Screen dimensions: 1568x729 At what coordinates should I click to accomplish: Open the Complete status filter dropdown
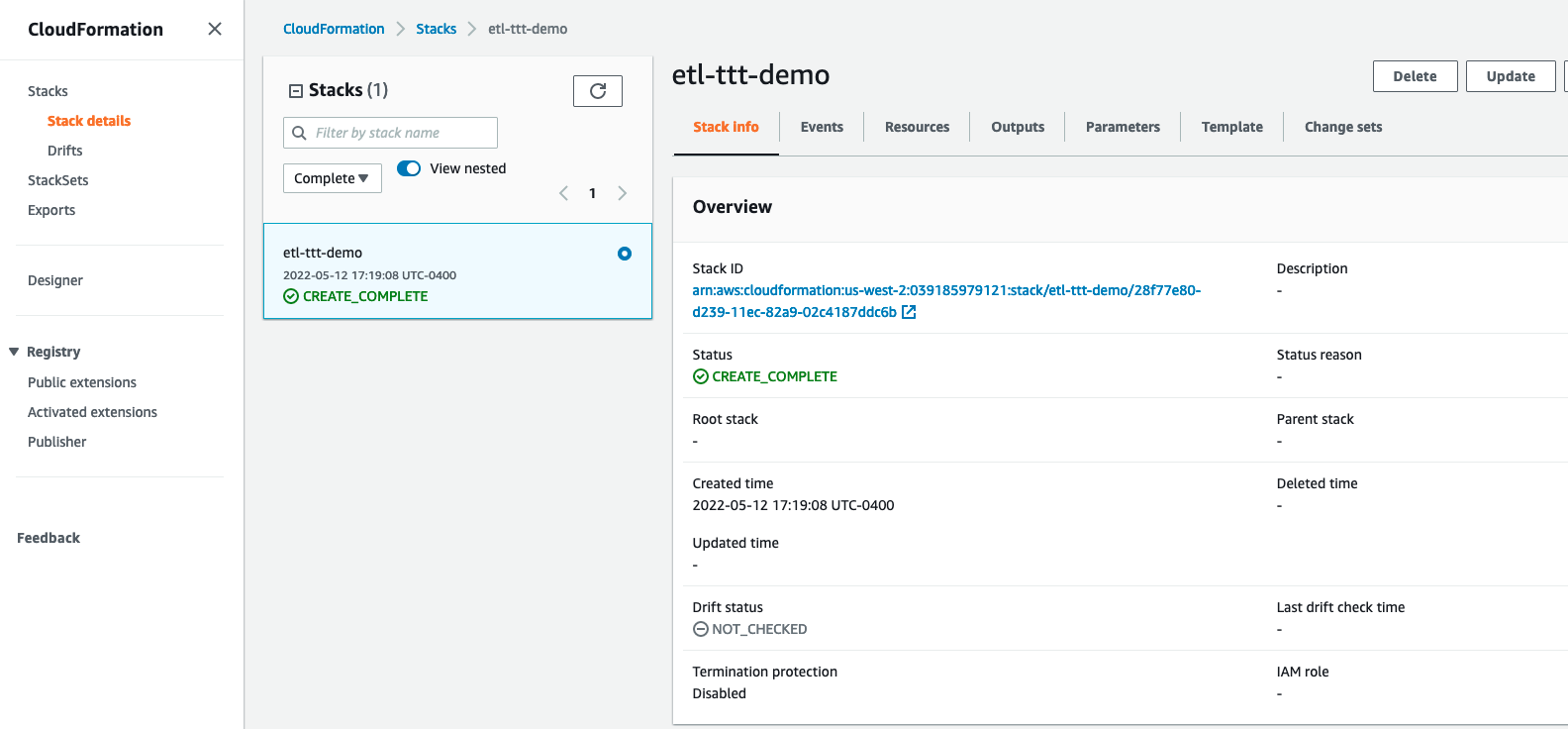coord(333,178)
